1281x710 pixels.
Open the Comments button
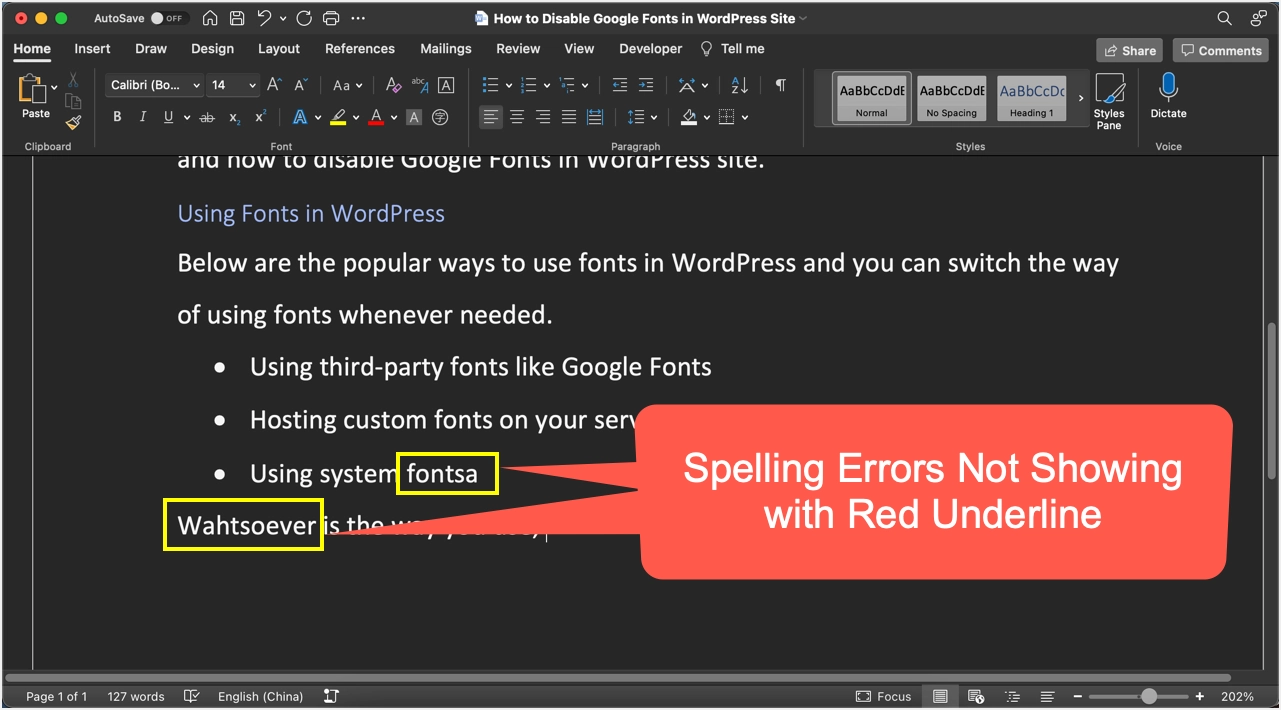point(1220,50)
